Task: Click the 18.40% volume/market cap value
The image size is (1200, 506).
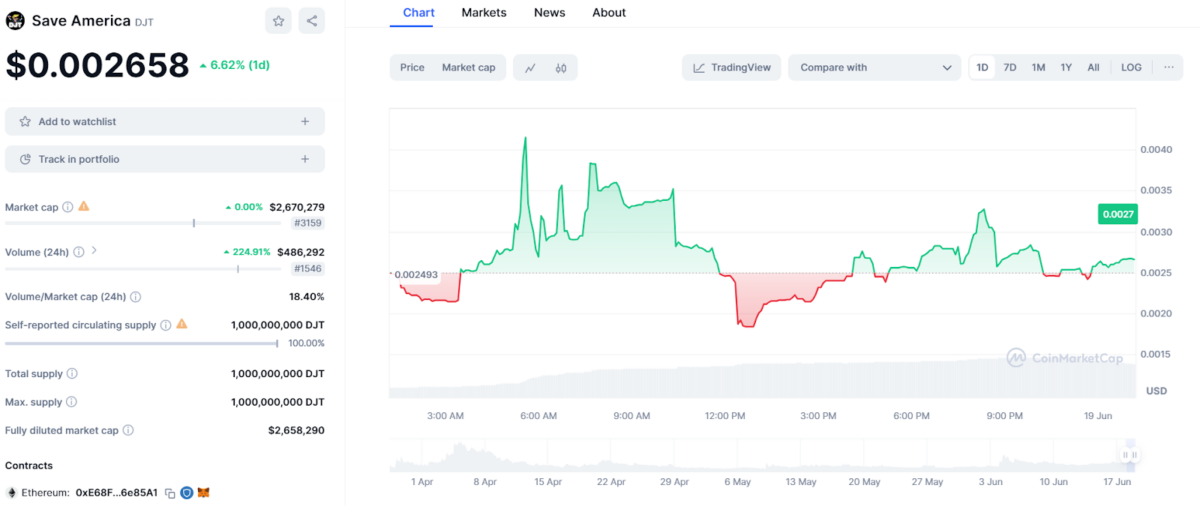Action: (306, 297)
